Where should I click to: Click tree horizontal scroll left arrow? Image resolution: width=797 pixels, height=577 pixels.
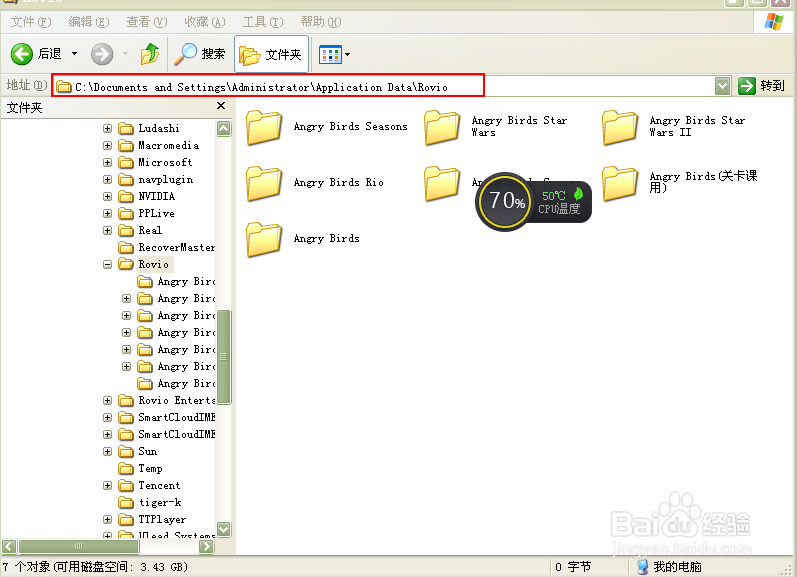click(x=9, y=546)
